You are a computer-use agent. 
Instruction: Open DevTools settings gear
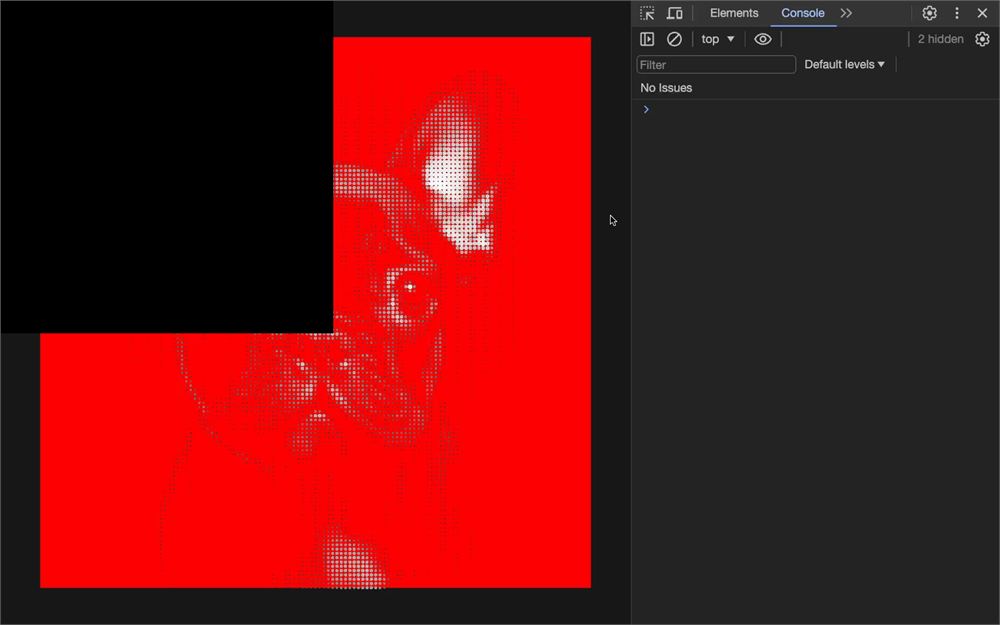click(930, 13)
